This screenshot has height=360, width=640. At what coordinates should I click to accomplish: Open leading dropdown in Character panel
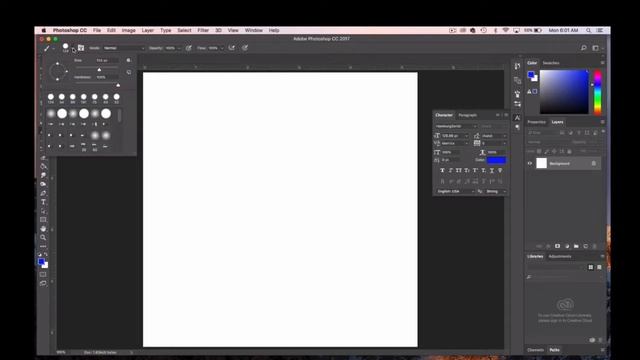pos(494,136)
